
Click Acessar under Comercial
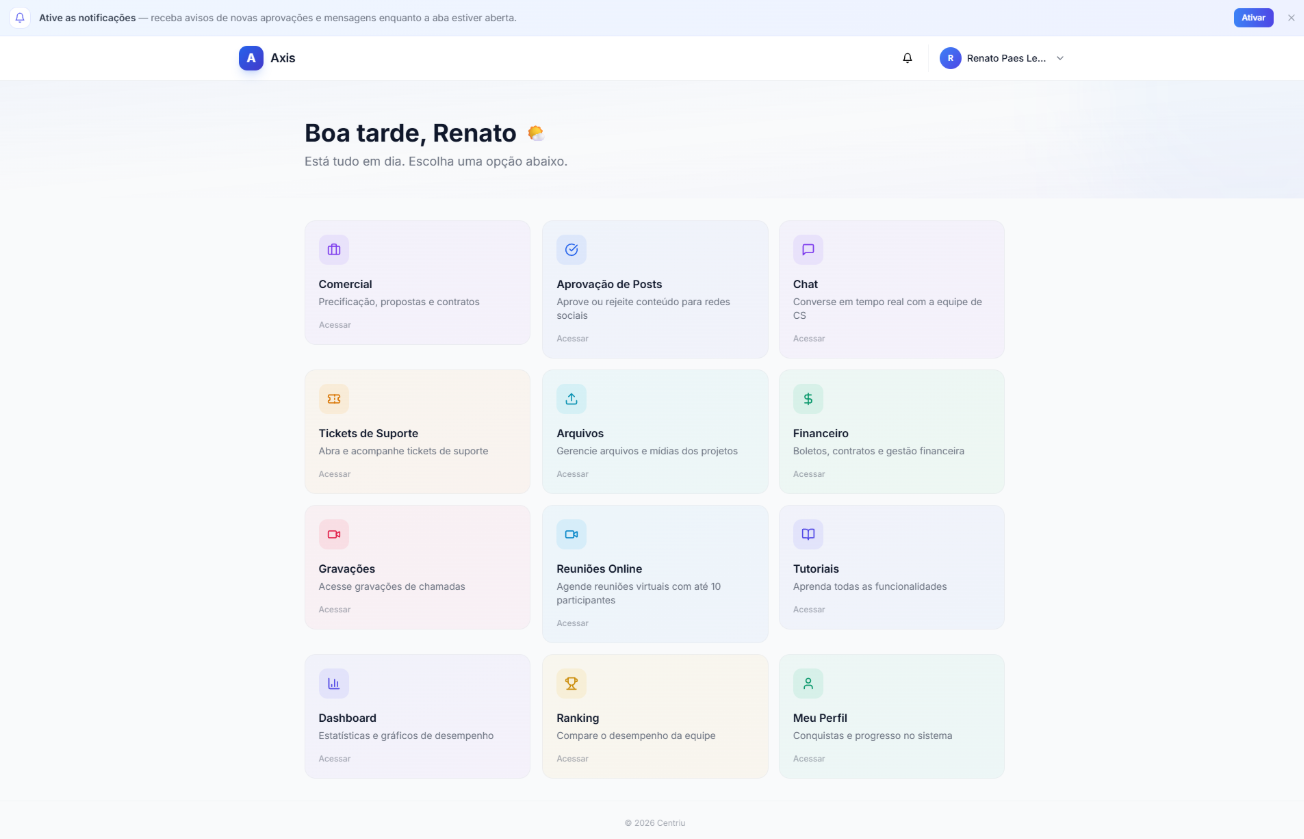335,325
